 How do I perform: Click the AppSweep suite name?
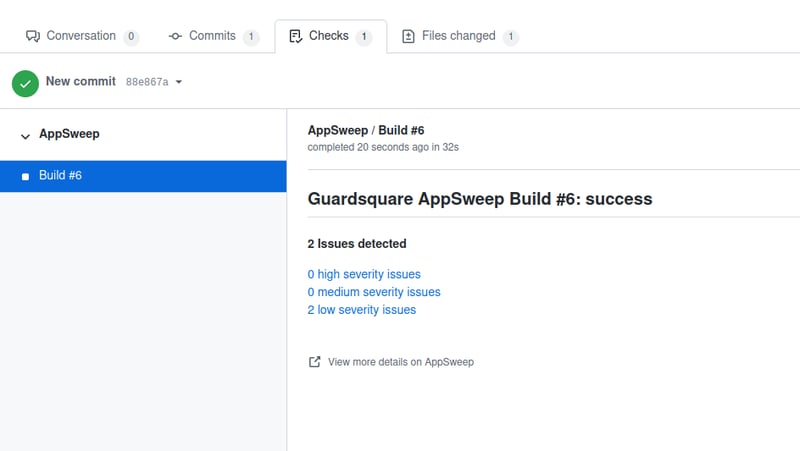click(69, 134)
